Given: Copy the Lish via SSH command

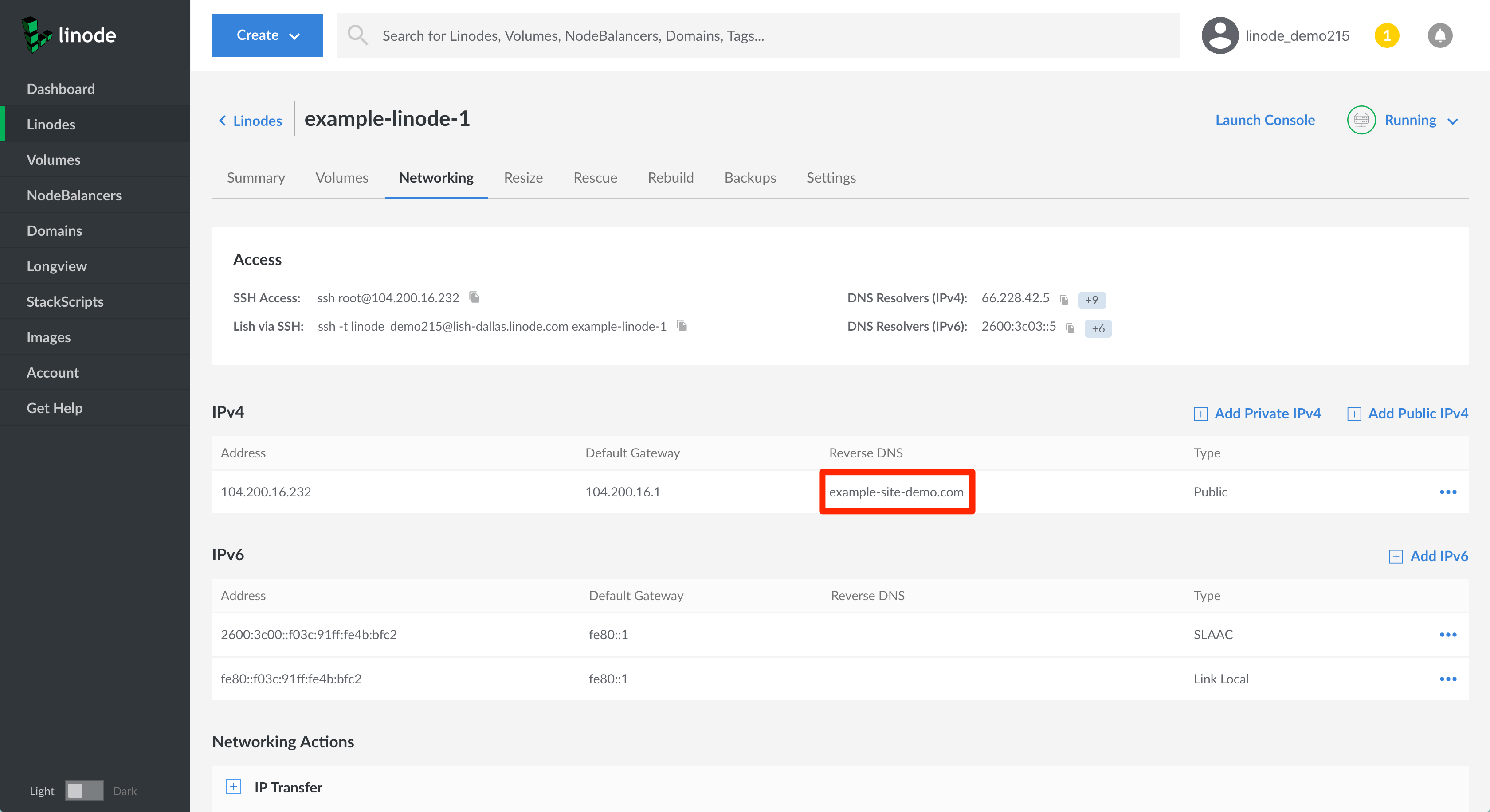Looking at the screenshot, I should click(682, 325).
